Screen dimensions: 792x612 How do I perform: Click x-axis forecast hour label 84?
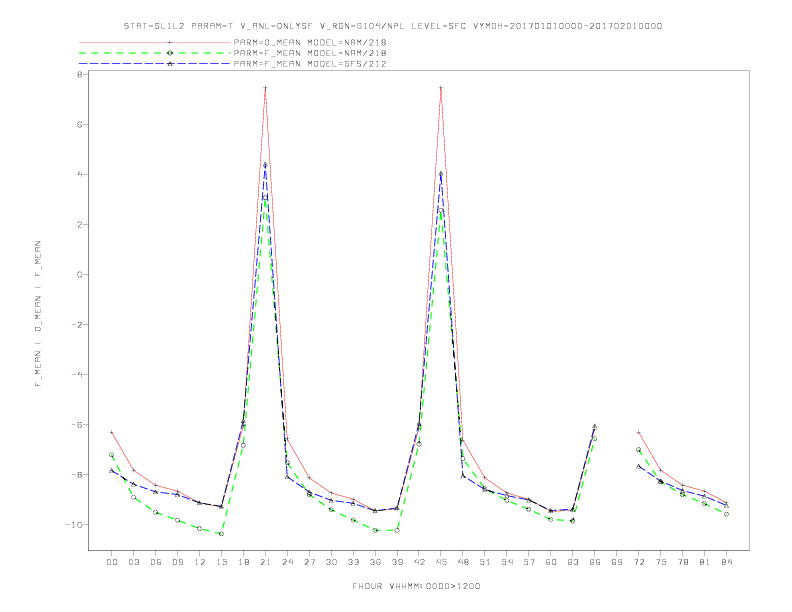tap(727, 562)
